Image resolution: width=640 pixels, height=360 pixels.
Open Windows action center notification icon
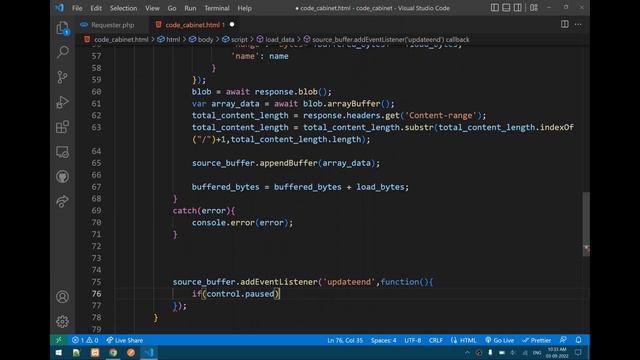point(578,353)
